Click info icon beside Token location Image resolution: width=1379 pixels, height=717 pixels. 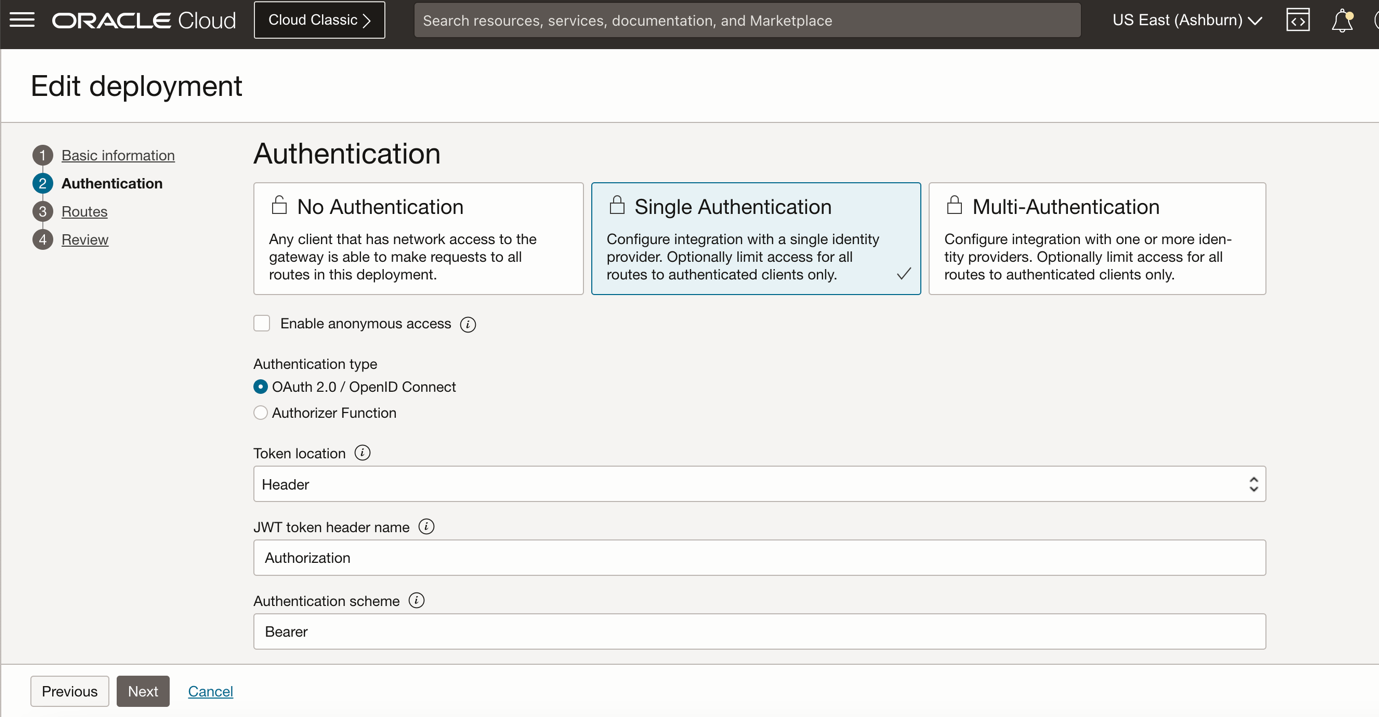pyautogui.click(x=362, y=453)
